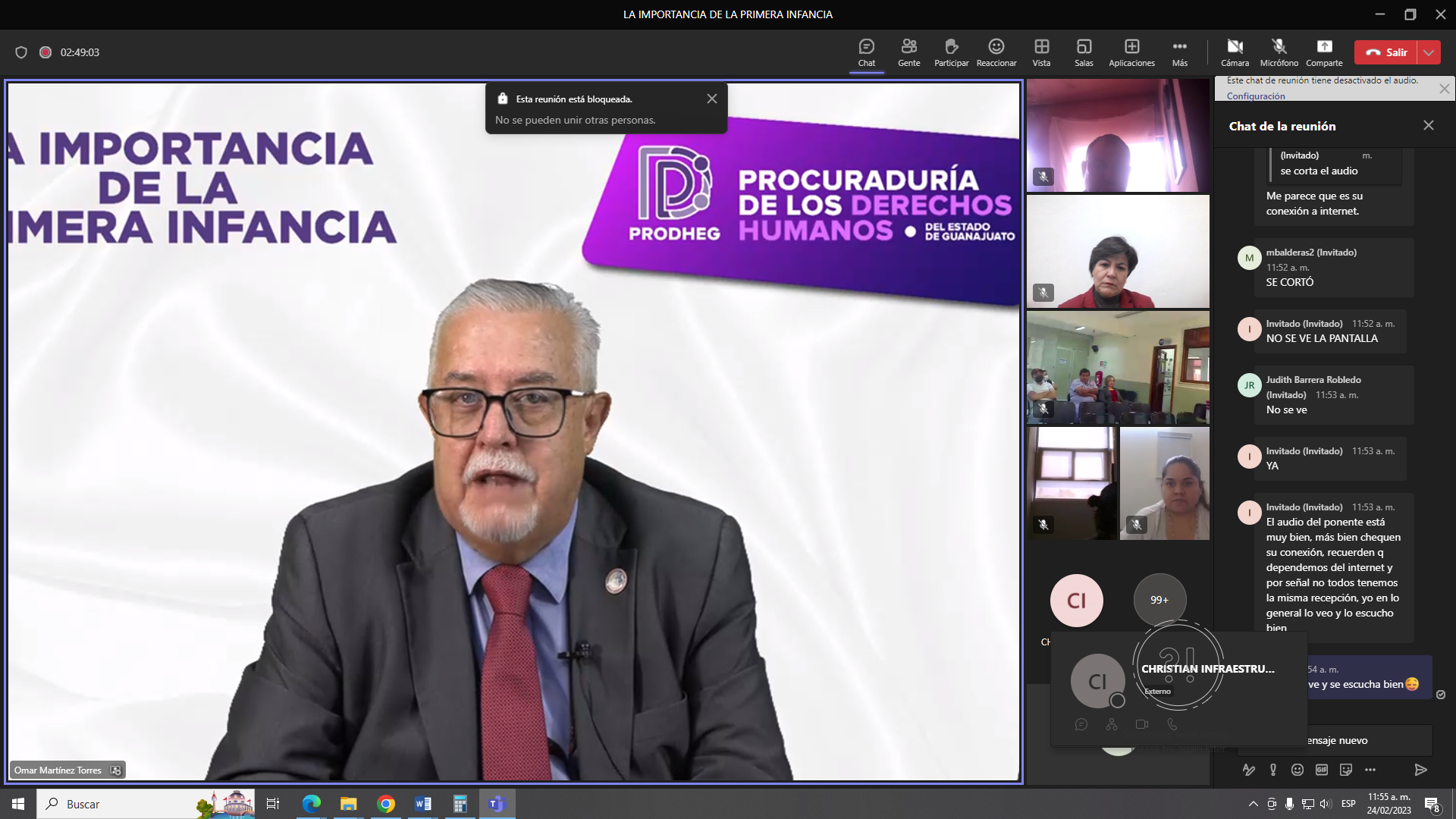Launch Microsoft Edge from taskbar
Image resolution: width=1456 pixels, height=819 pixels.
(311, 804)
